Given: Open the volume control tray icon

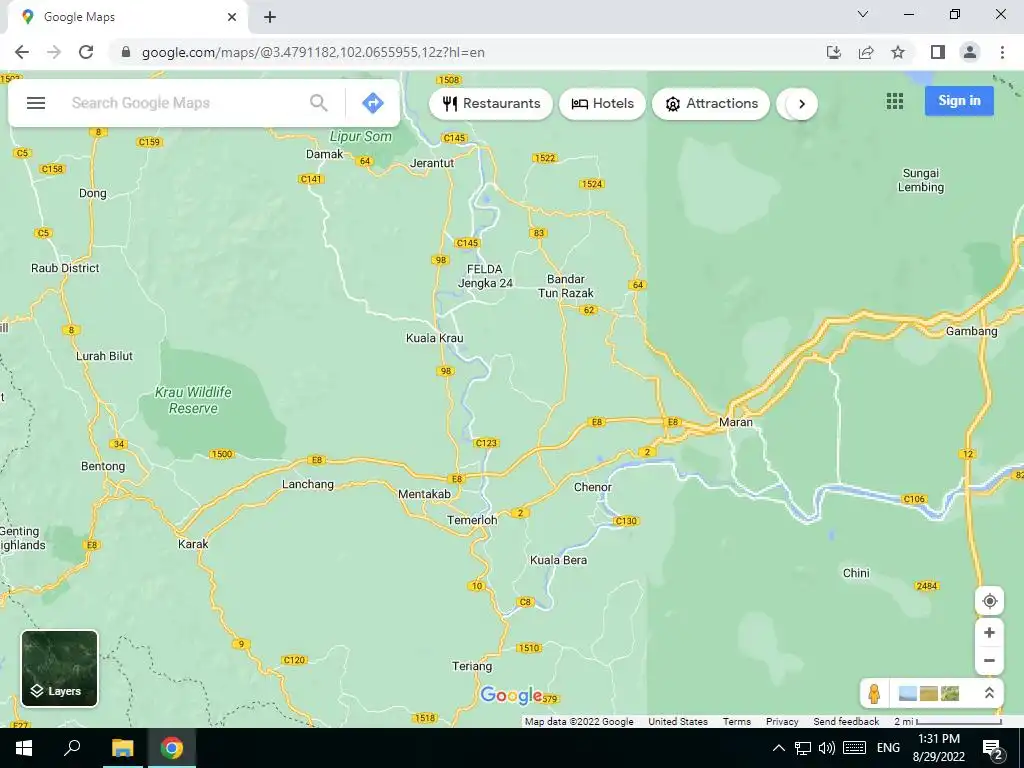Looking at the screenshot, I should coord(827,748).
